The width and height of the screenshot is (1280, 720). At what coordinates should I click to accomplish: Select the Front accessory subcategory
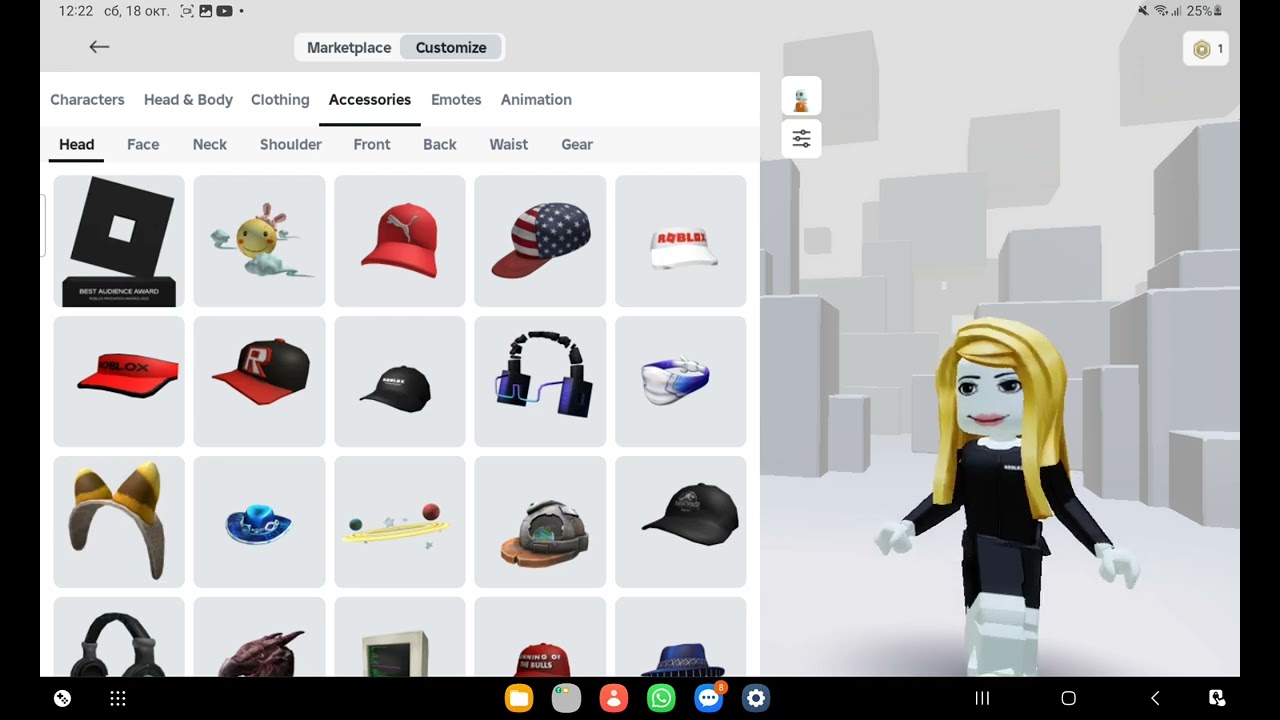tap(372, 145)
